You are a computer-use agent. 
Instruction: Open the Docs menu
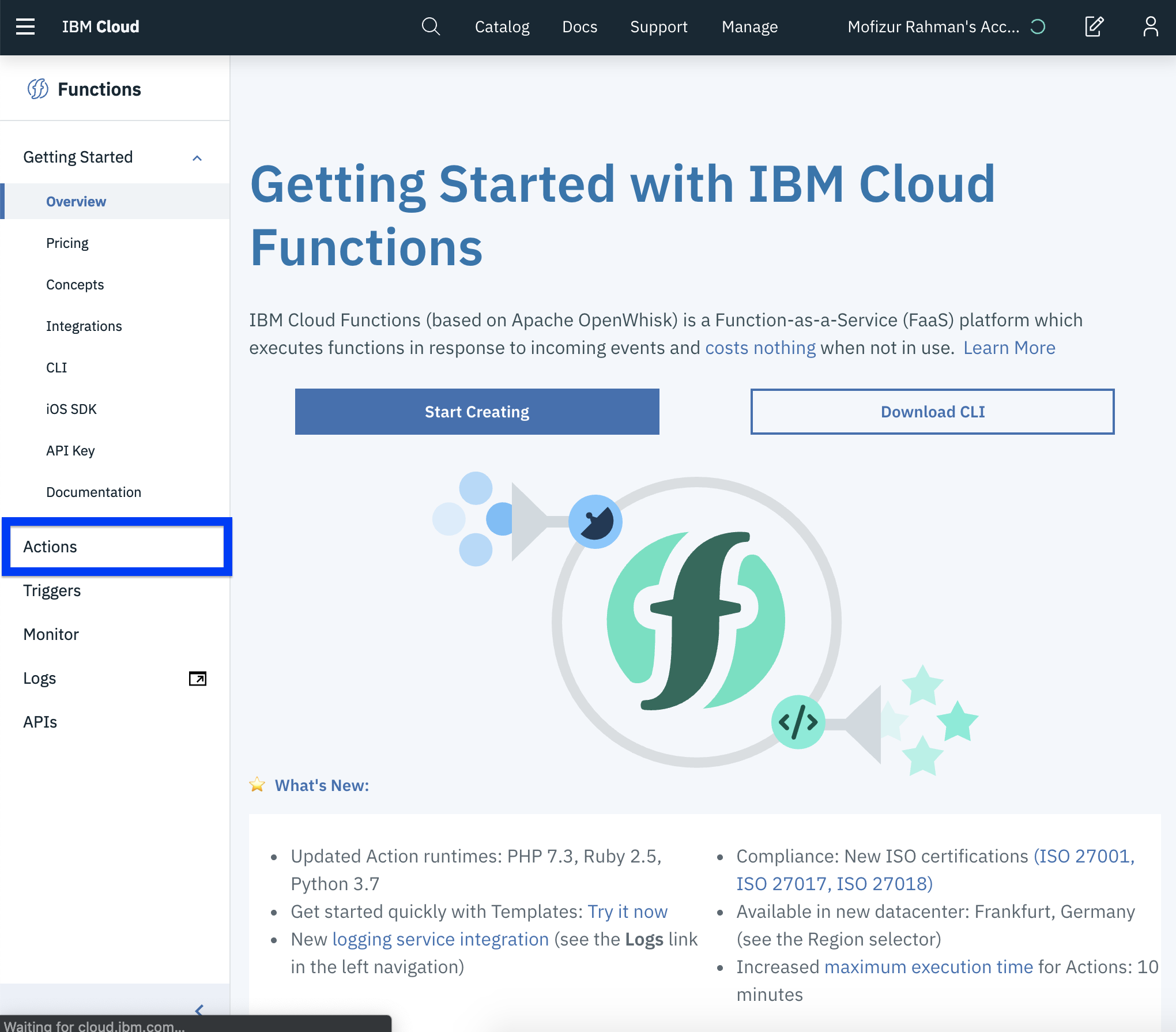tap(580, 27)
